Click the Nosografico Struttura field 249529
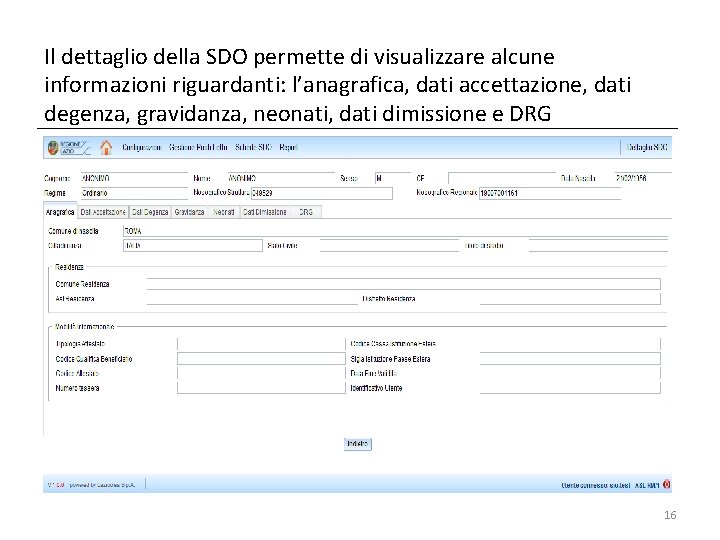Screen dimensions: 720x540 click(x=321, y=193)
